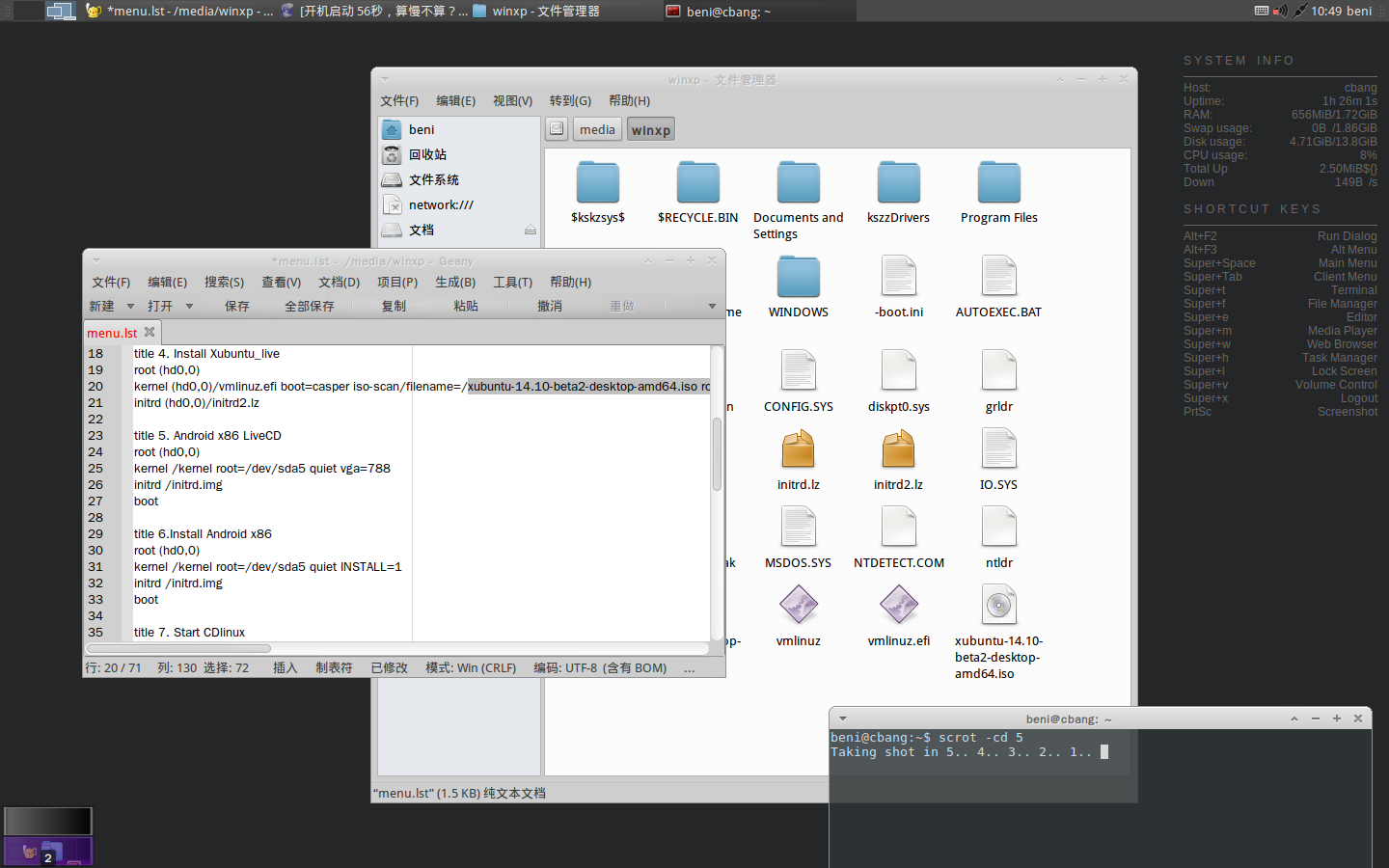
Task: Switch workspace via bottom-left pager thumbnail
Action: tap(48, 821)
